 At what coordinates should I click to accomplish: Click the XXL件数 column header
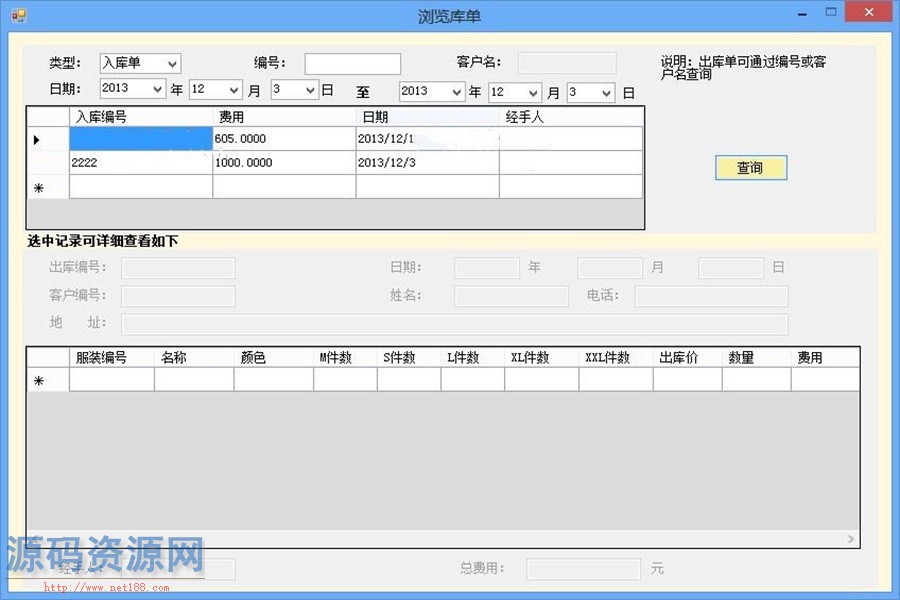point(616,358)
